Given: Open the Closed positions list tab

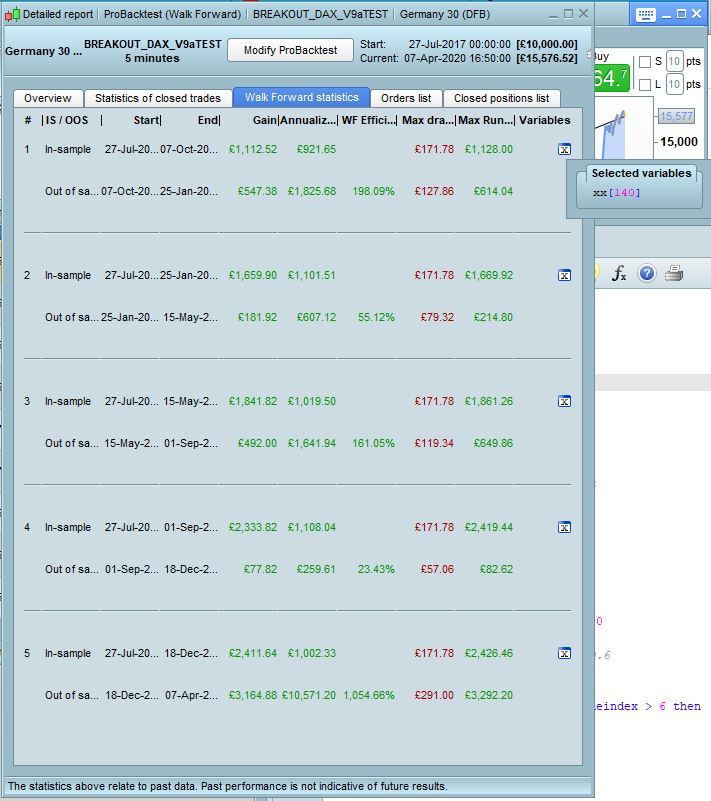Looking at the screenshot, I should [501, 98].
